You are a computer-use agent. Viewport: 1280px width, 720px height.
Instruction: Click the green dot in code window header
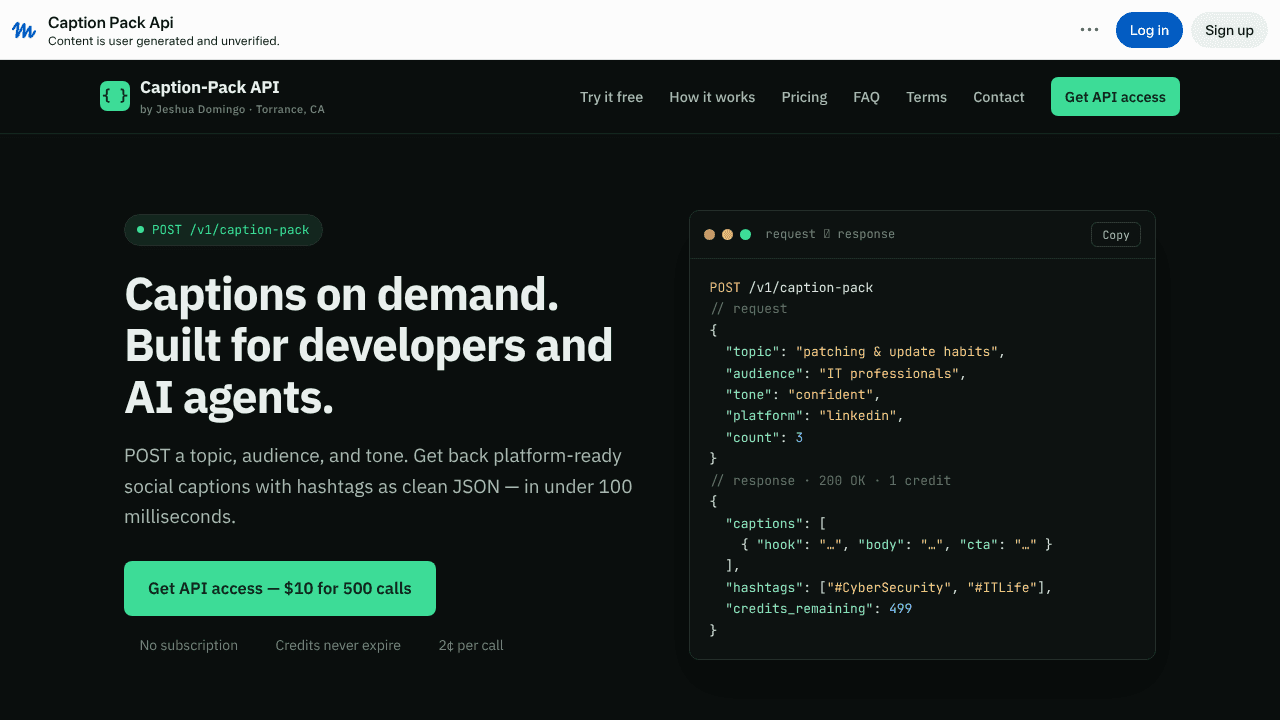click(x=745, y=234)
